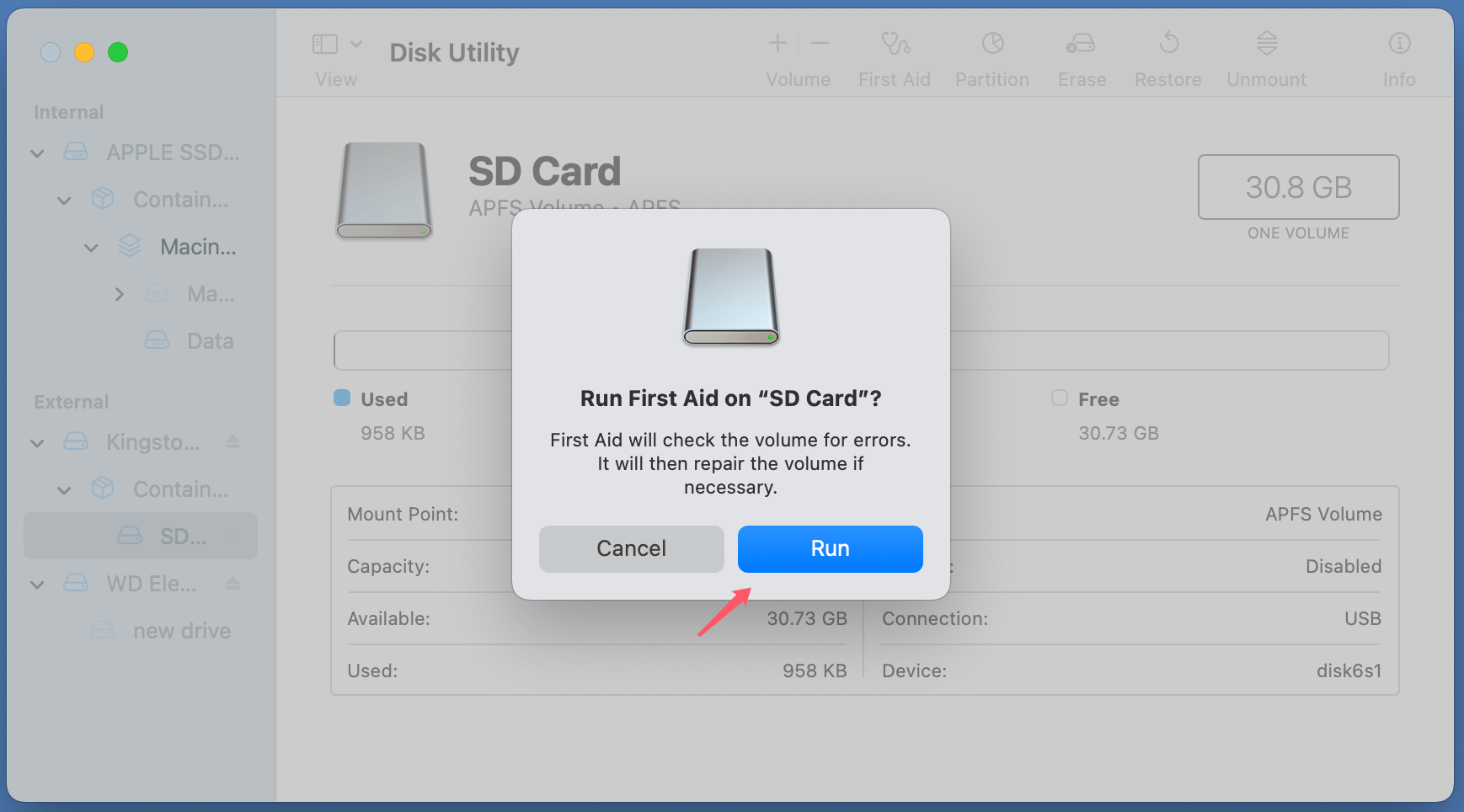The width and height of the screenshot is (1464, 812).
Task: Run First Aid from the toolbar
Action: click(x=894, y=52)
